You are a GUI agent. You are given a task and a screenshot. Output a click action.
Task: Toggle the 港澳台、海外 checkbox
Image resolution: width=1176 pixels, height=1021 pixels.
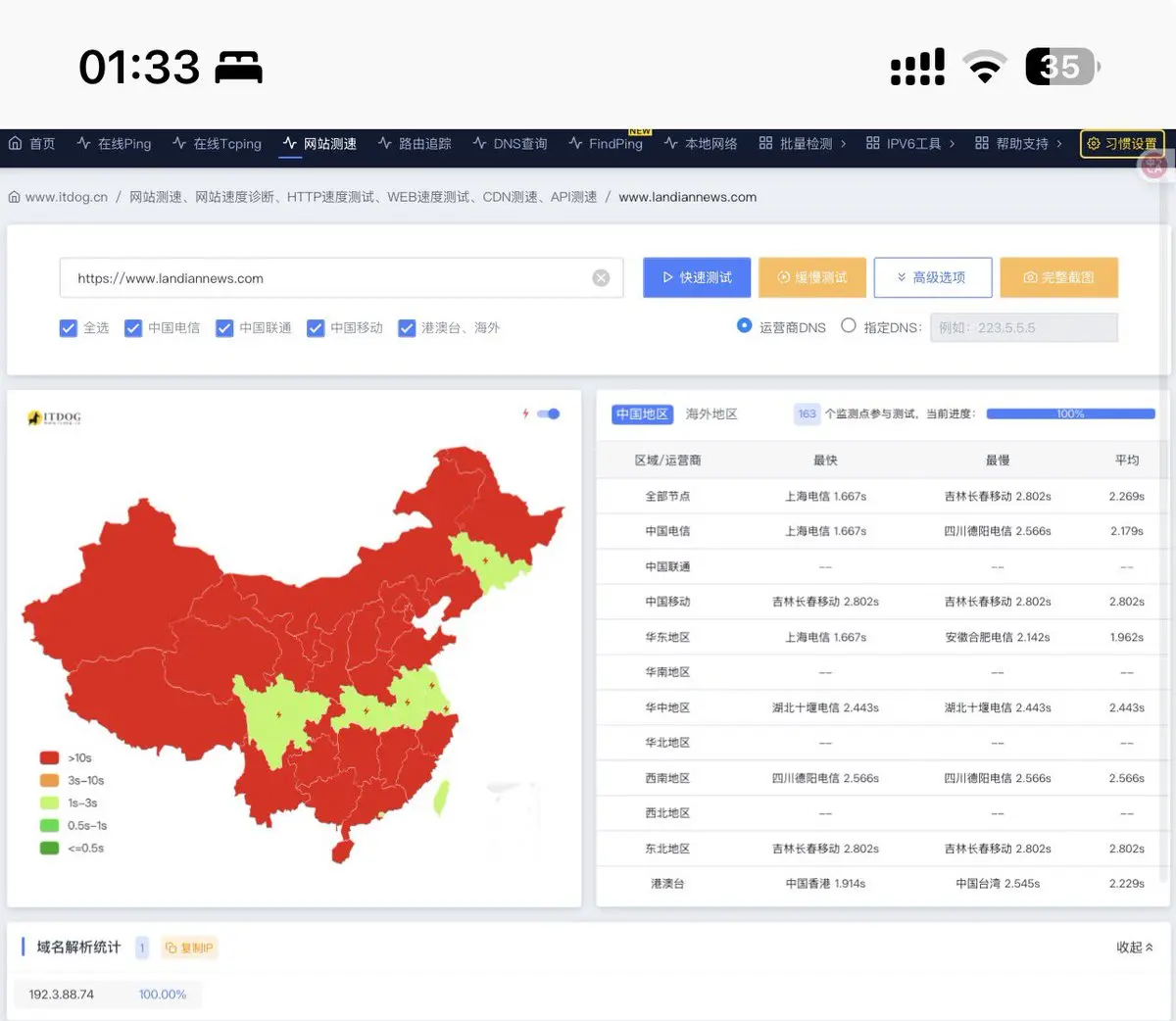[x=407, y=328]
